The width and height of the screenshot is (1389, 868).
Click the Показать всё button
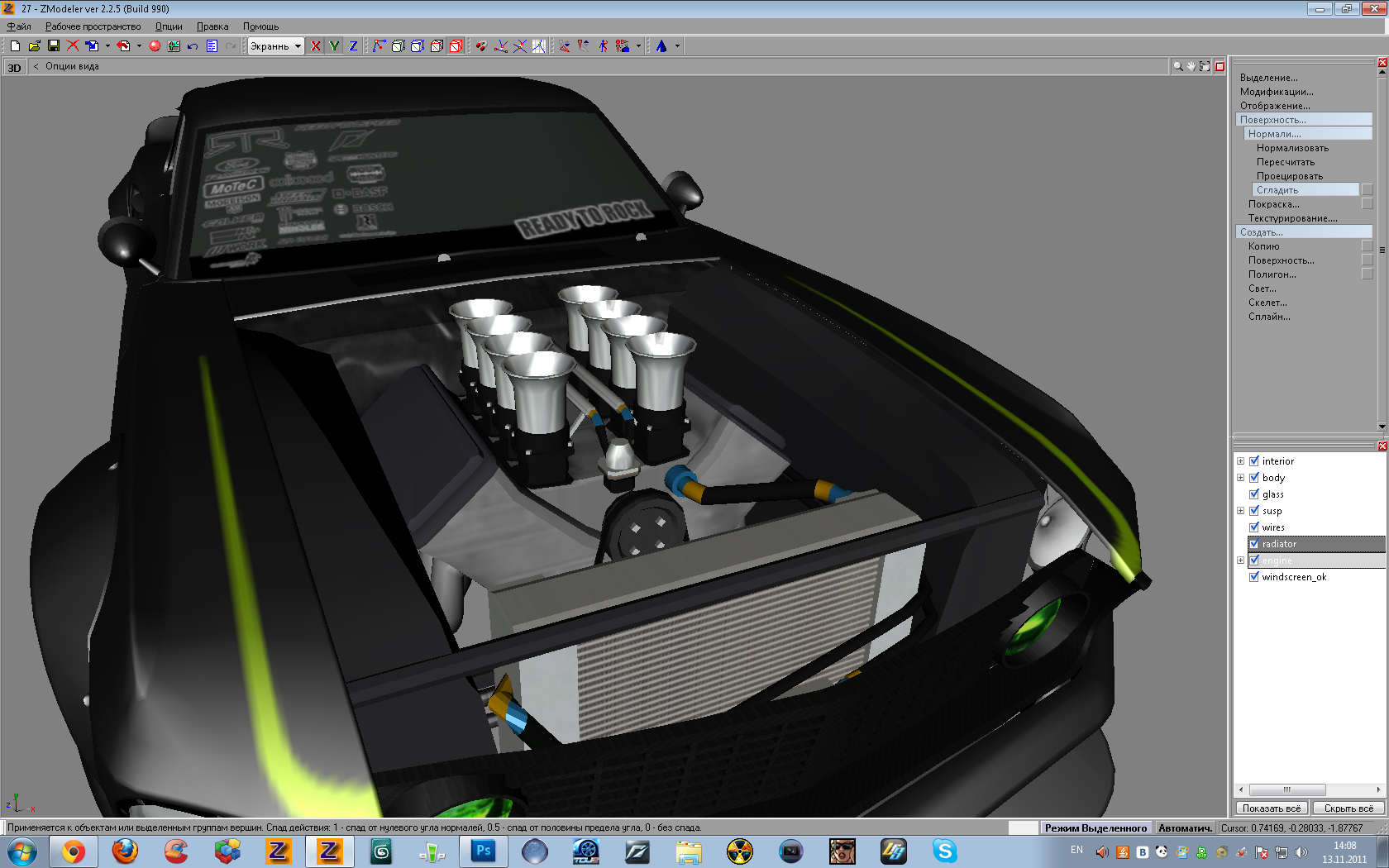click(x=1271, y=808)
